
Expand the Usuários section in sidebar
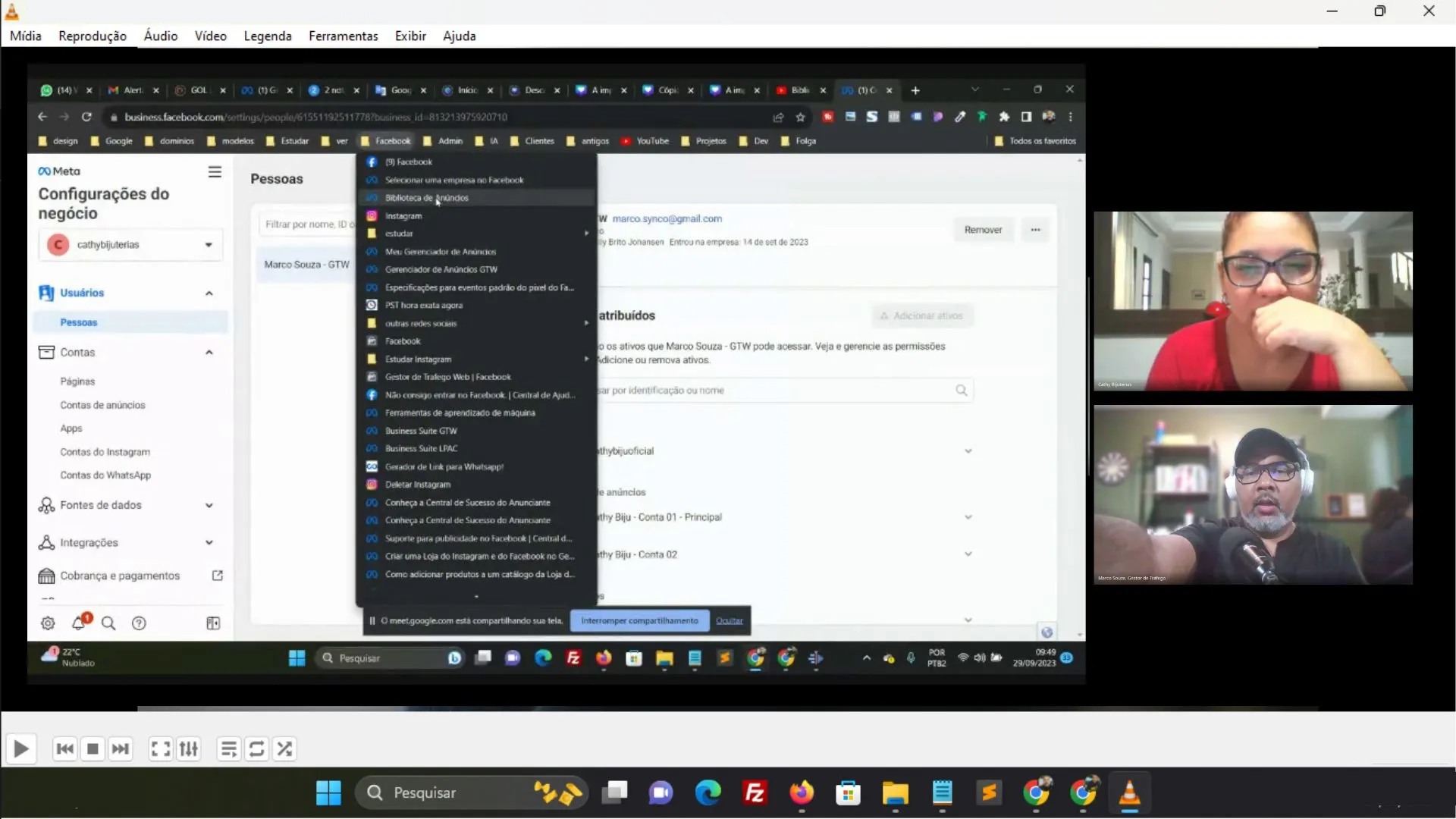coord(209,292)
